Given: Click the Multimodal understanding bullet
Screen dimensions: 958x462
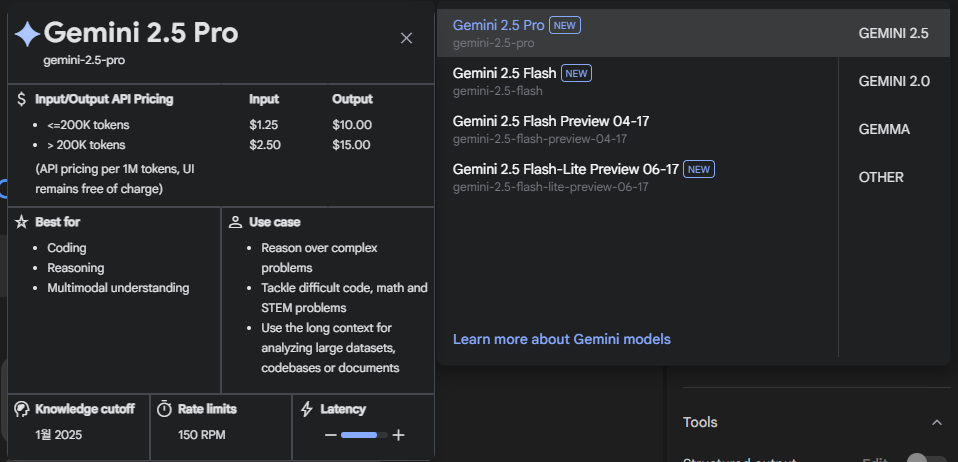Looking at the screenshot, I should click(x=119, y=288).
